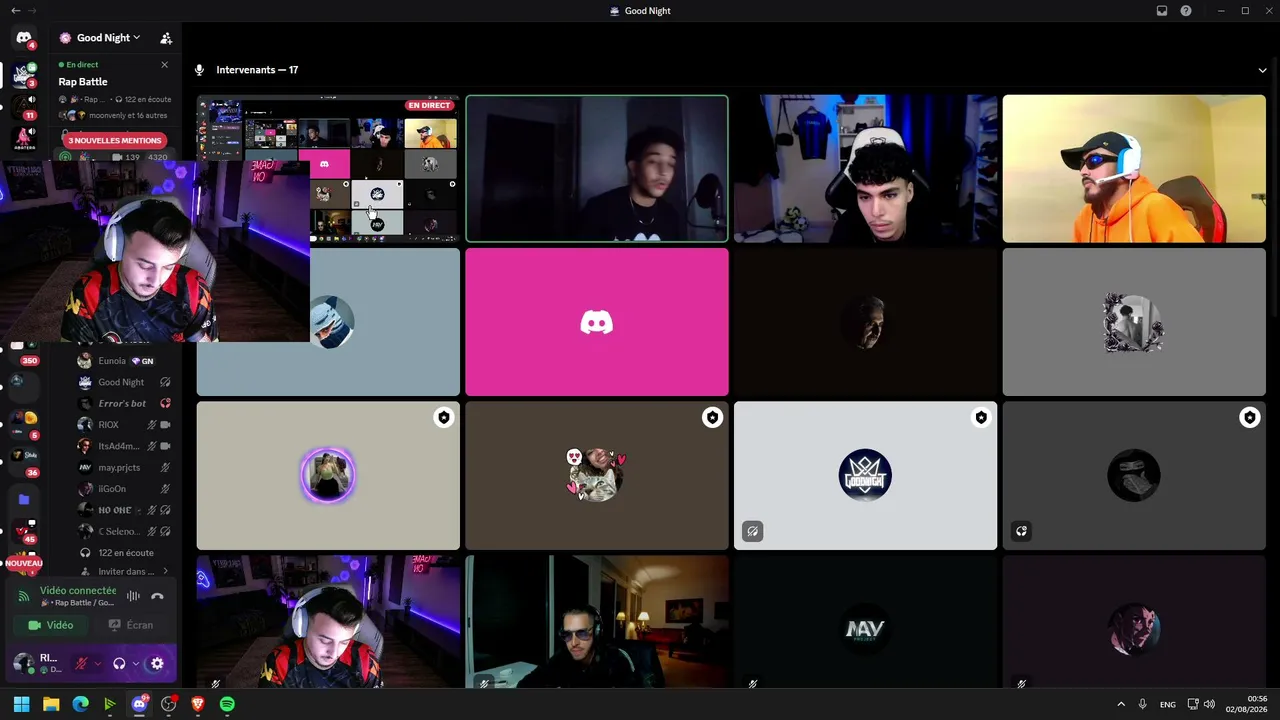
Task: Open Spotify from the taskbar
Action: click(x=227, y=704)
